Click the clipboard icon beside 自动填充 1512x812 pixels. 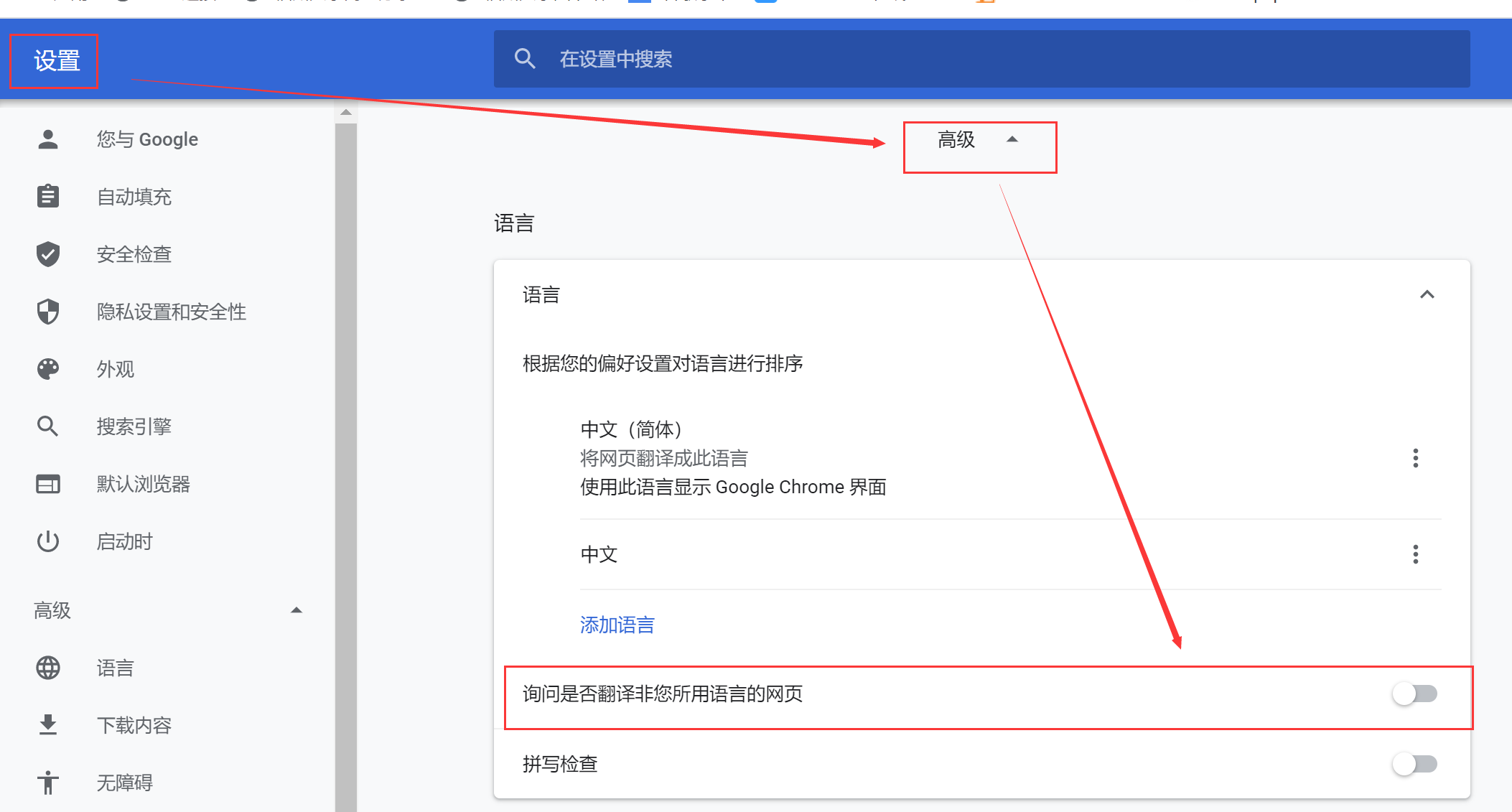(48, 196)
